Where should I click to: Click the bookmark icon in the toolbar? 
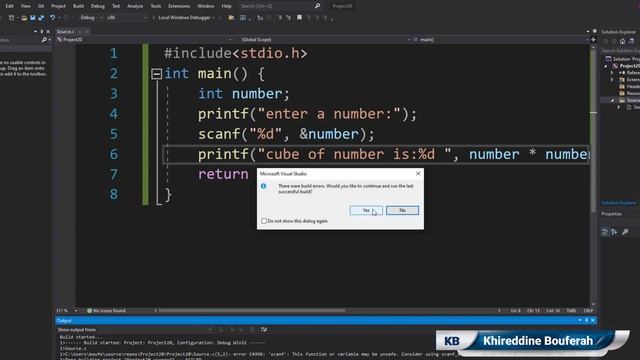click(299, 18)
